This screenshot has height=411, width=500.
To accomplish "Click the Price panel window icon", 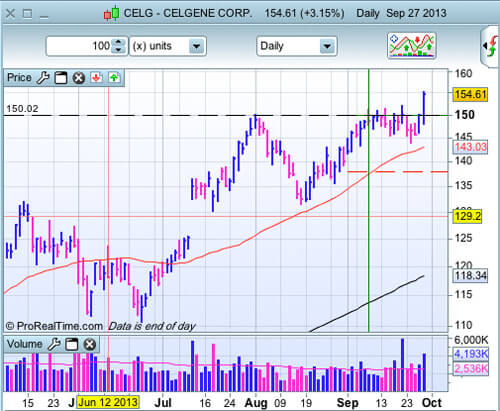I will [x=61, y=78].
